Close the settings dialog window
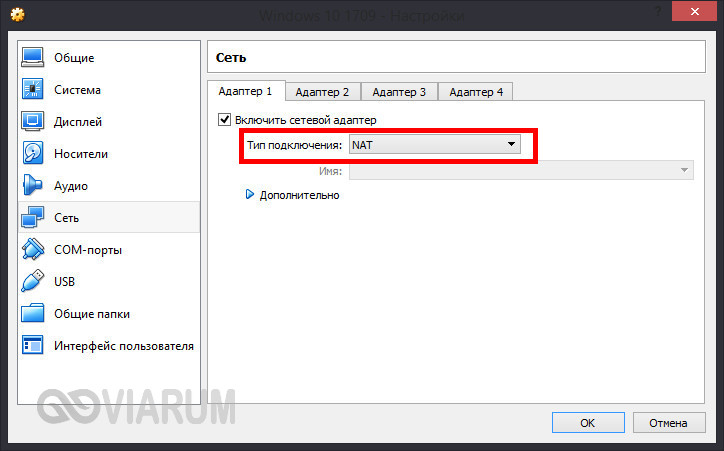The width and height of the screenshot is (724, 451). [694, 12]
